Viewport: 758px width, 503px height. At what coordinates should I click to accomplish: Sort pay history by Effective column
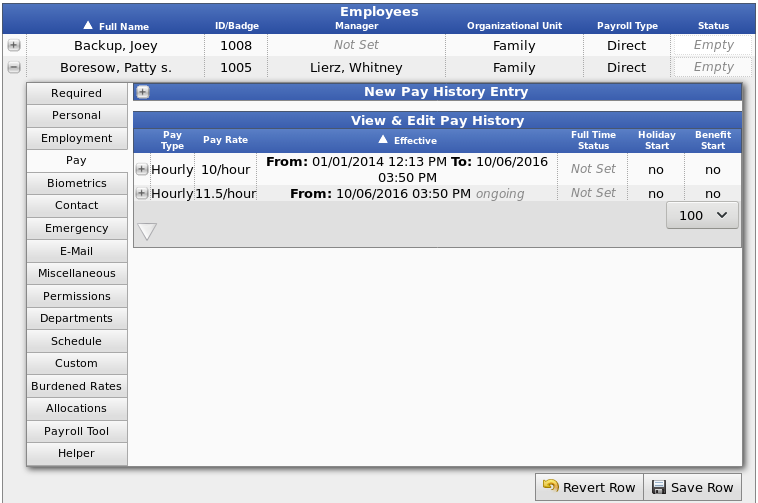(x=408, y=140)
